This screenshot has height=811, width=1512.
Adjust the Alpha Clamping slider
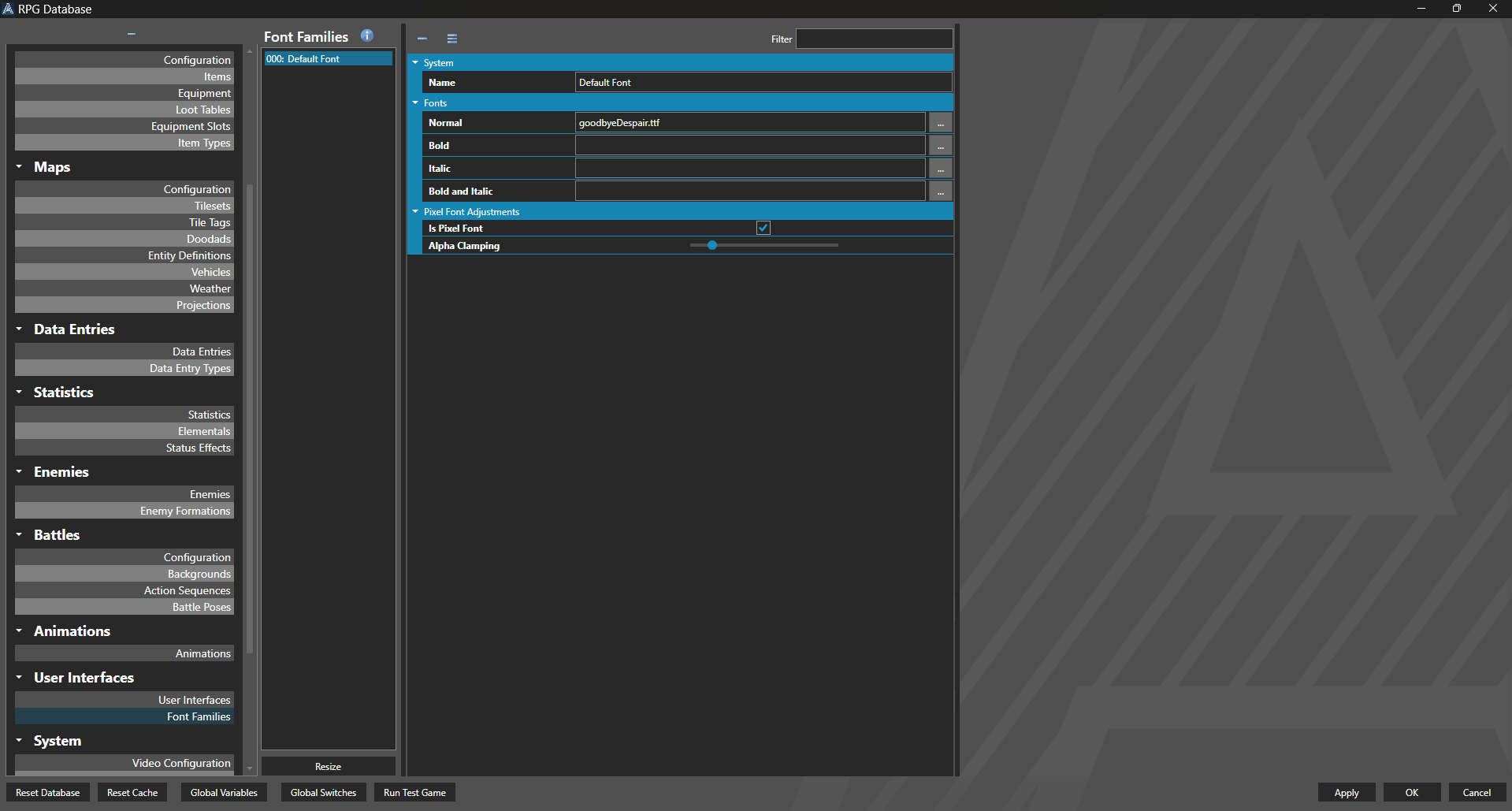click(712, 245)
